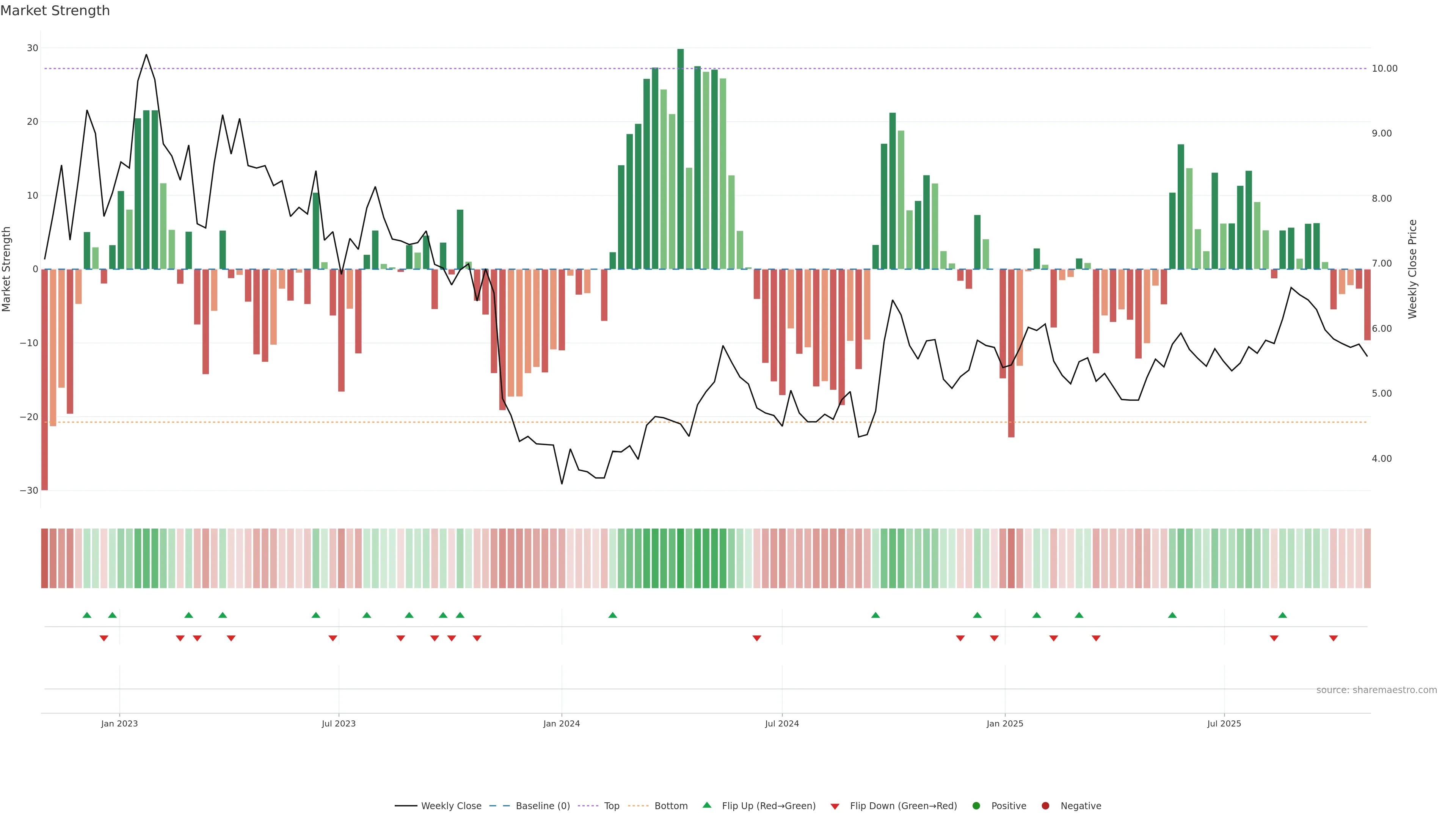
Task: Click the Jan 2024 x-axis label
Action: 561,723
